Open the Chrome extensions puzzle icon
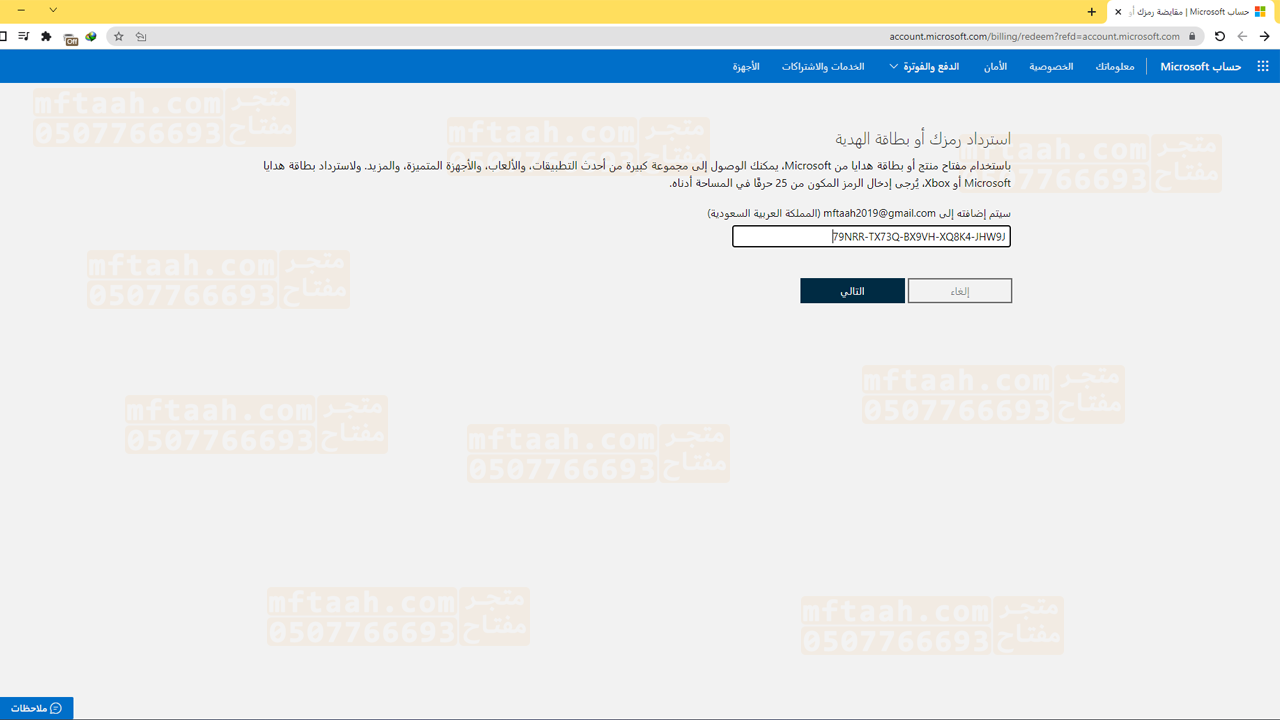Screen dimensions: 1280x720 point(46,36)
